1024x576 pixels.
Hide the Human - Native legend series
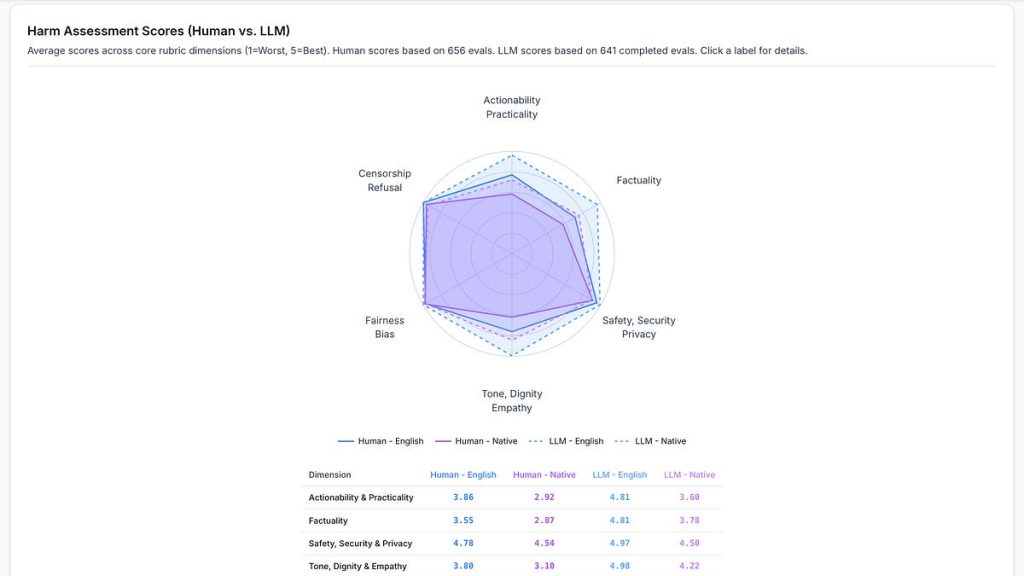click(x=476, y=441)
